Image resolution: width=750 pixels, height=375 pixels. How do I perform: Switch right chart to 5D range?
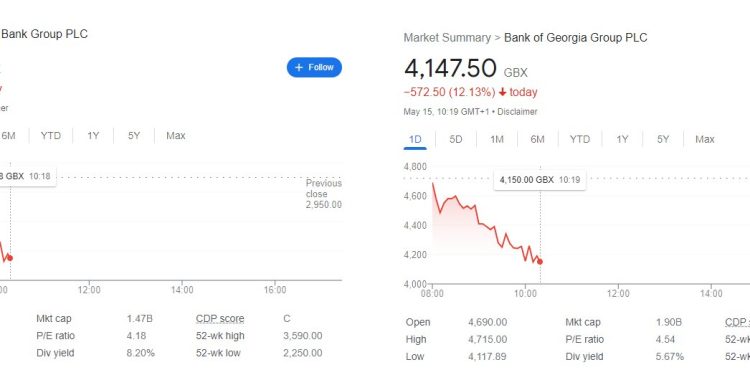tap(456, 139)
